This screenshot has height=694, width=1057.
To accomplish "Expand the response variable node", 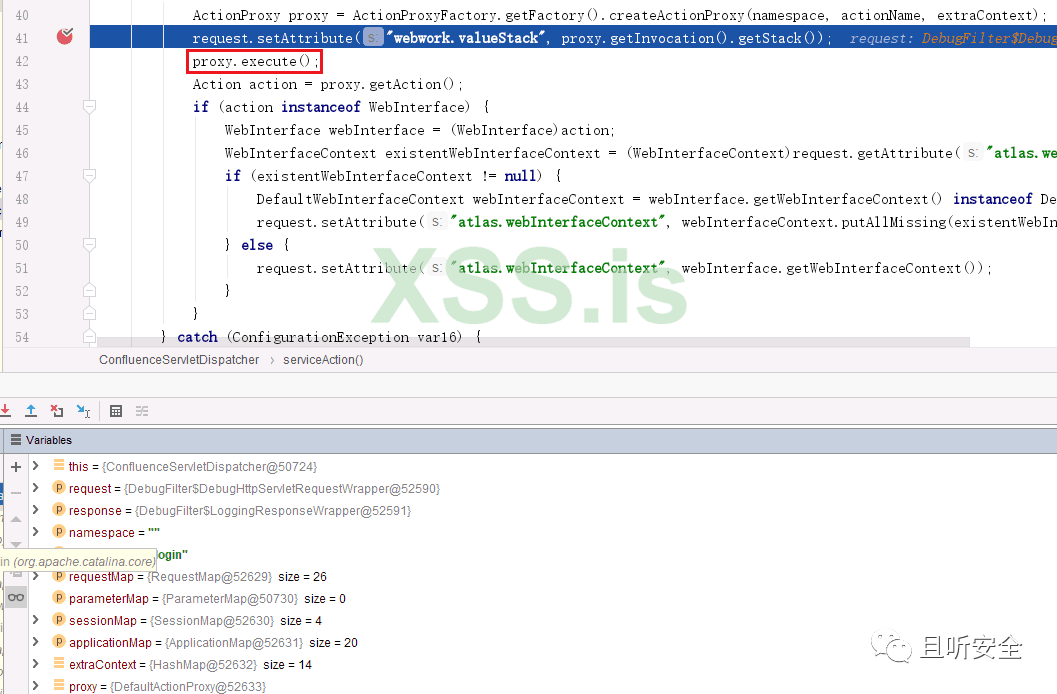I will tap(36, 510).
